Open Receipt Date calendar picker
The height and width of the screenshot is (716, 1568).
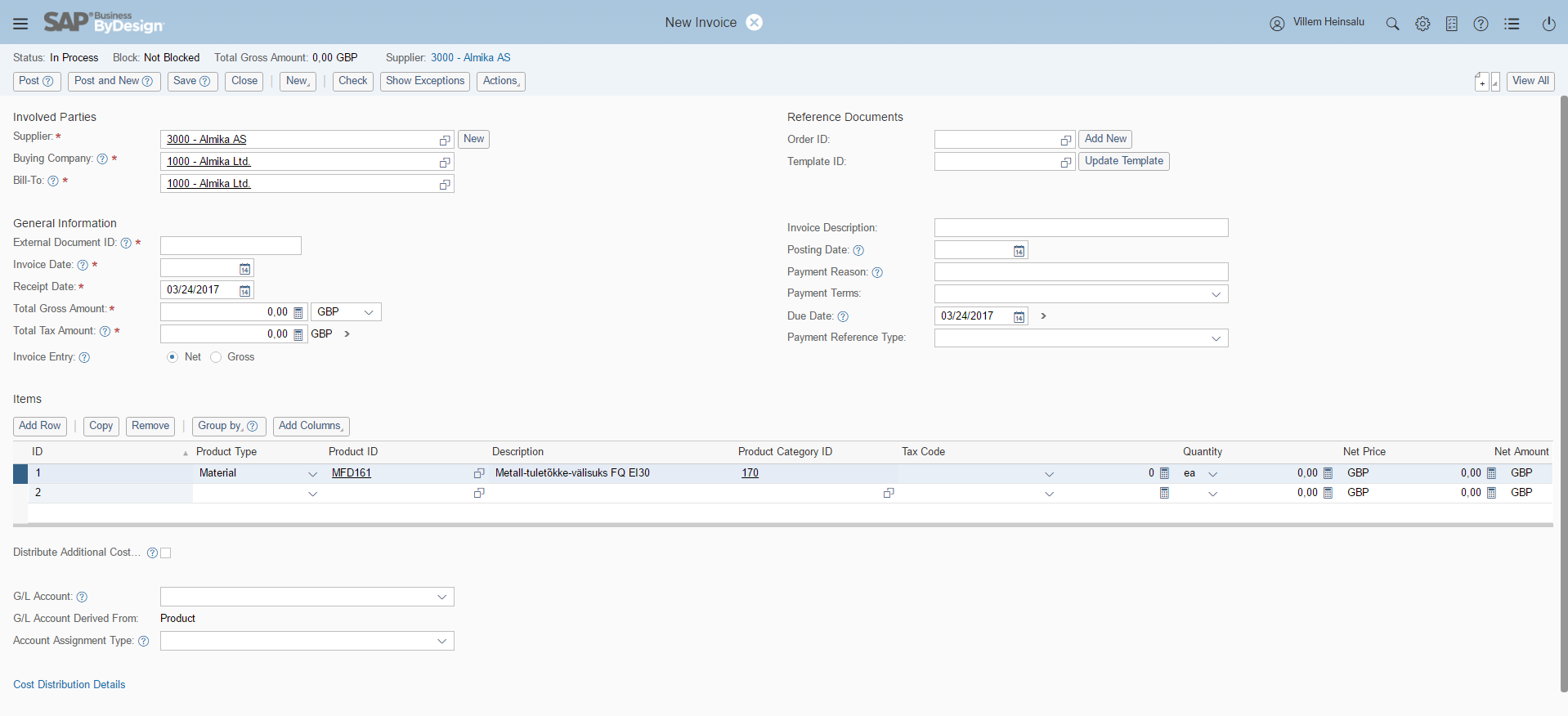244,291
